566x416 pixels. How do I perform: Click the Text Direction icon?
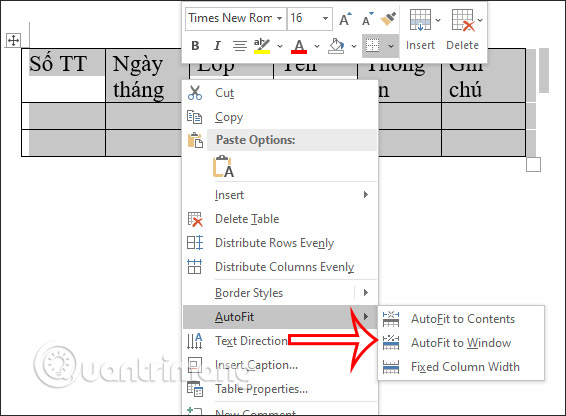195,341
